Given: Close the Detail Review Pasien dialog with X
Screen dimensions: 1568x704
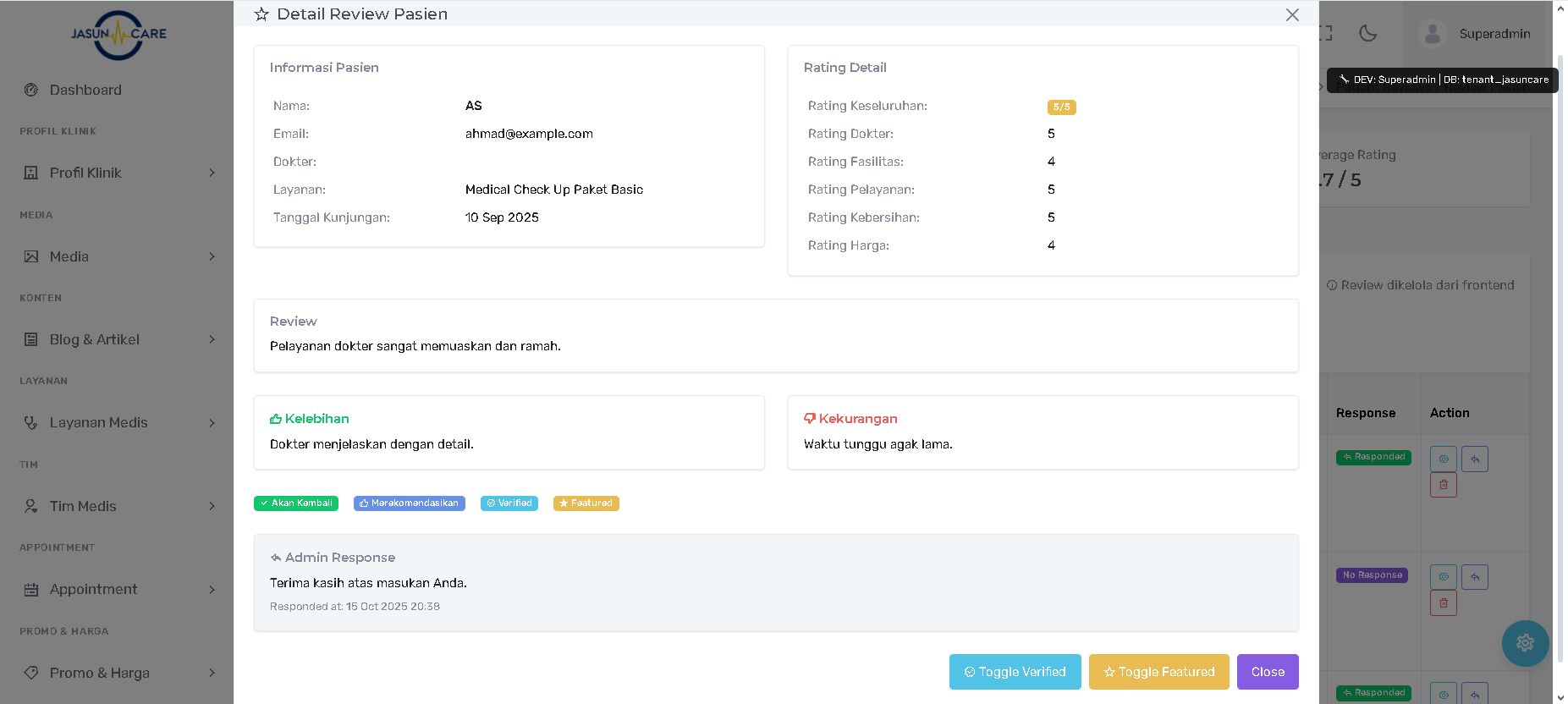Looking at the screenshot, I should tap(1292, 14).
